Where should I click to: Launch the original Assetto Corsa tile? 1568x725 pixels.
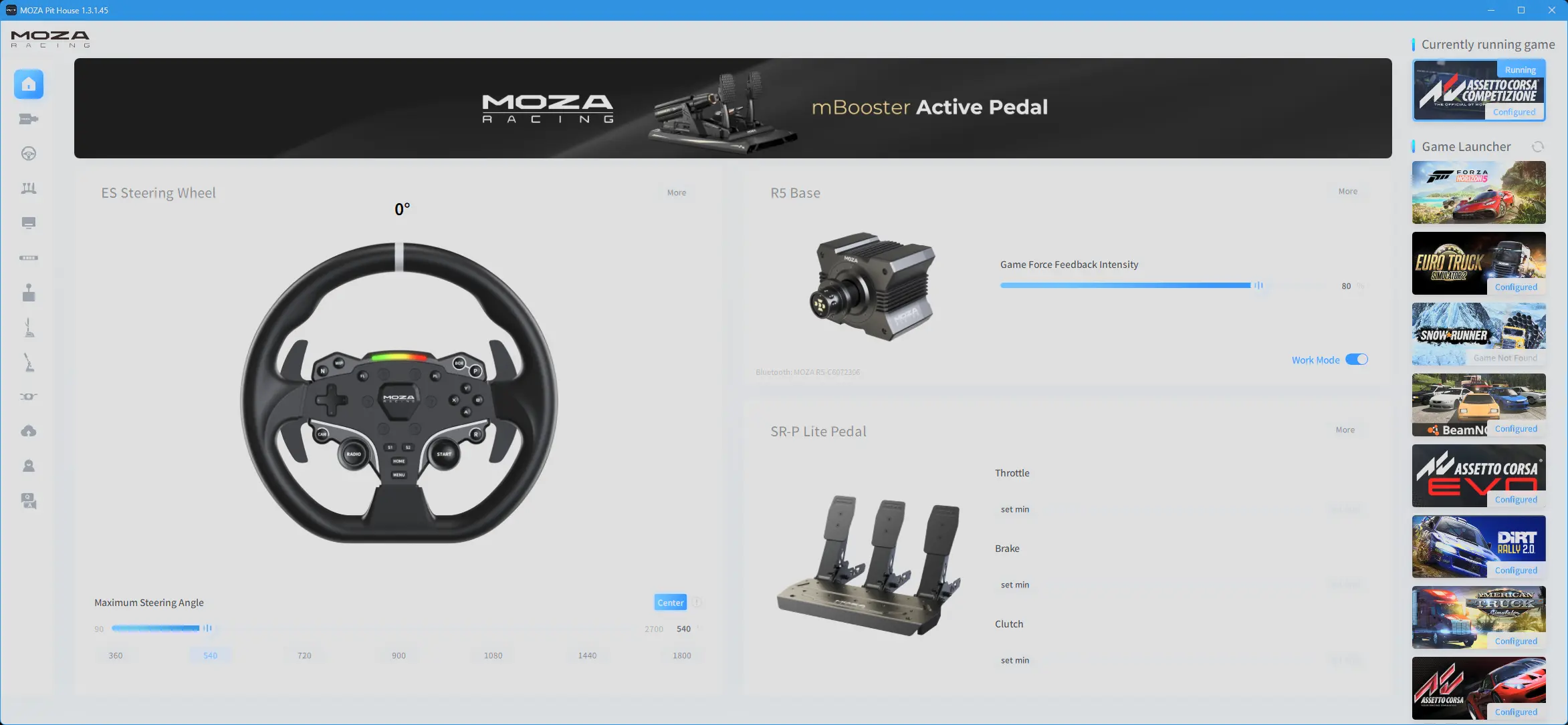(x=1479, y=688)
